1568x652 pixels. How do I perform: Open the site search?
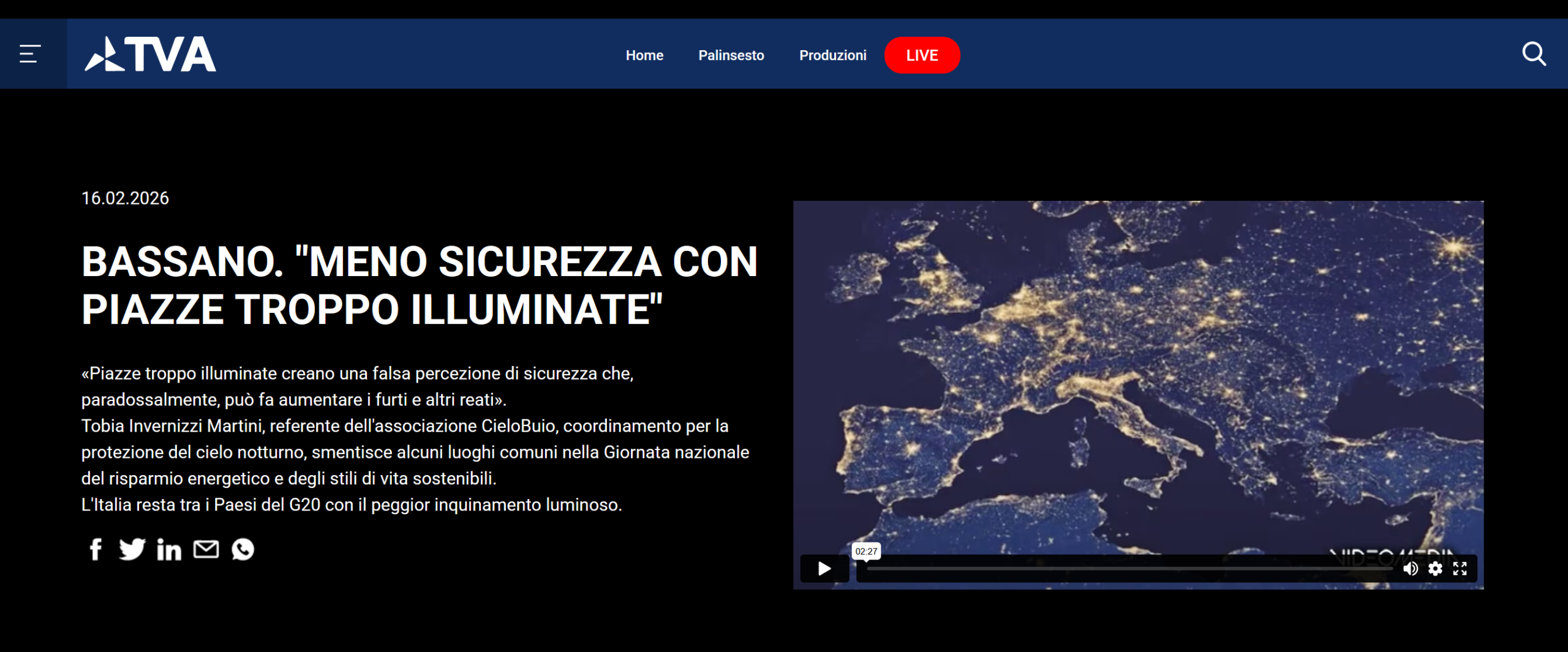tap(1533, 54)
